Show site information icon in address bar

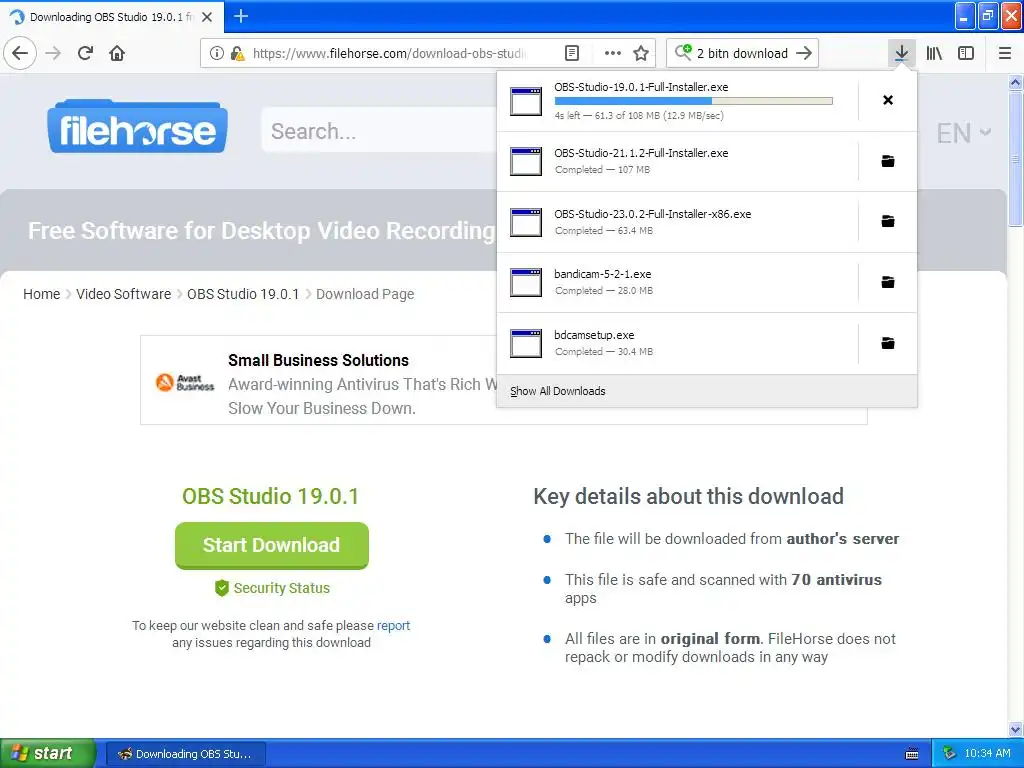[216, 53]
